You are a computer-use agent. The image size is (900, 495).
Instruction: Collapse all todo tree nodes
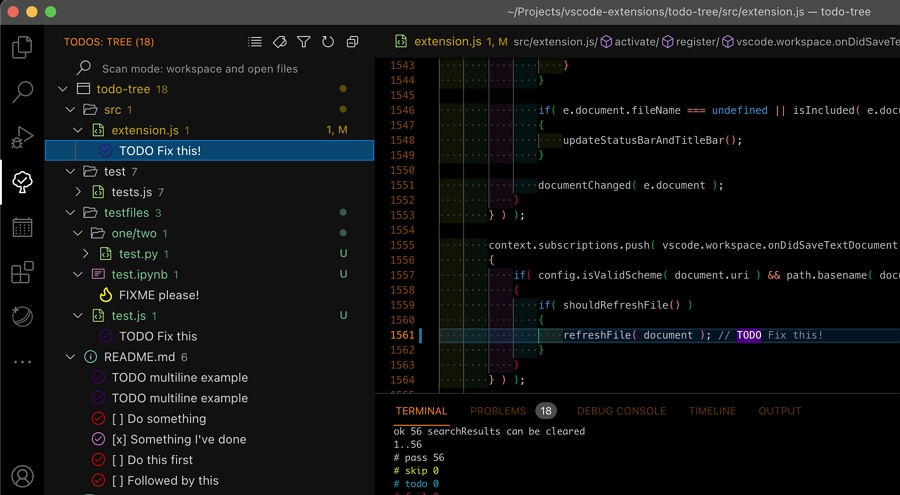click(x=352, y=41)
